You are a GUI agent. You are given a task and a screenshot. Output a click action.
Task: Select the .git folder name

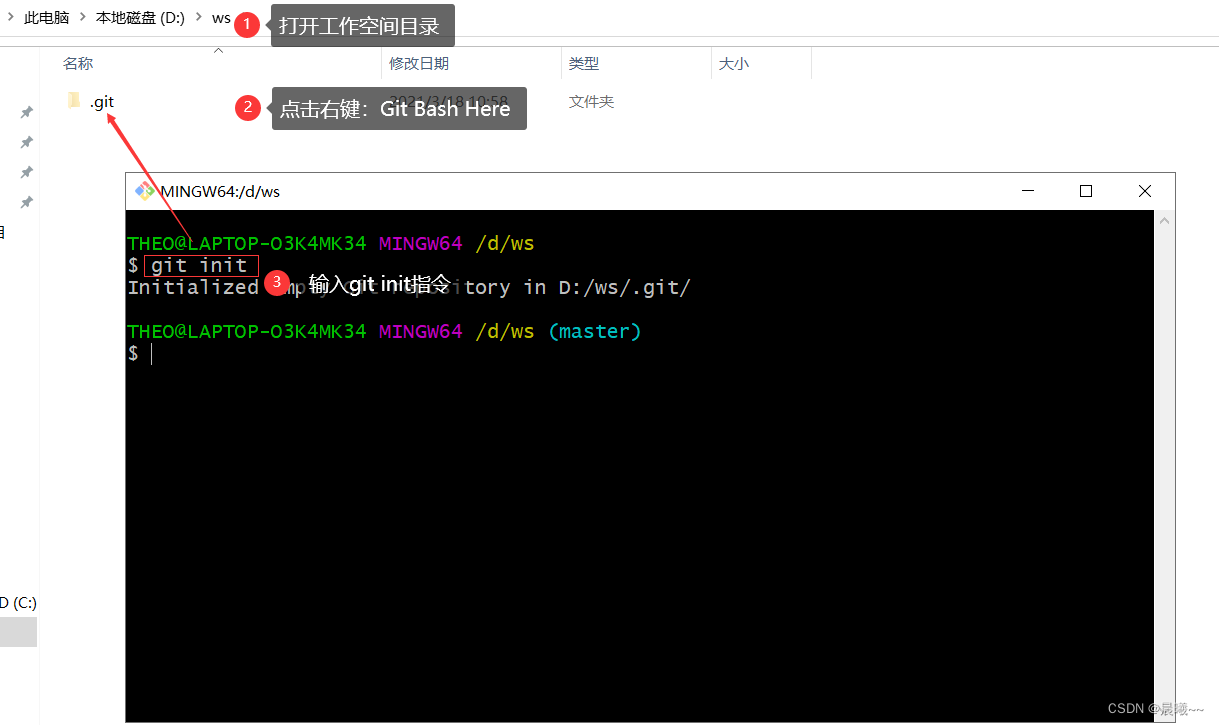102,102
